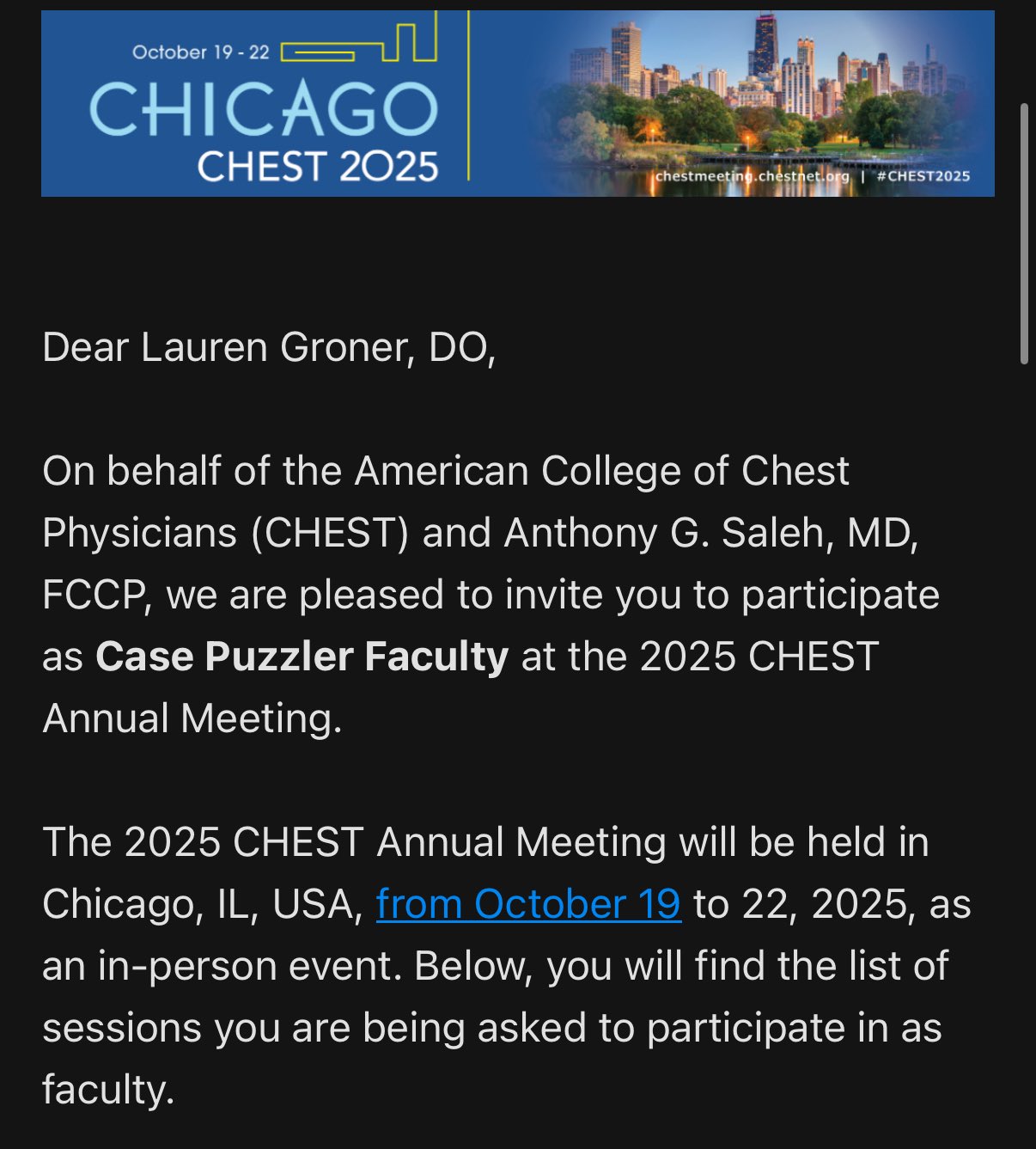This screenshot has height=1149, width=1036.
Task: Click the yellow skyline outline graphic in banner
Action: [x=360, y=40]
